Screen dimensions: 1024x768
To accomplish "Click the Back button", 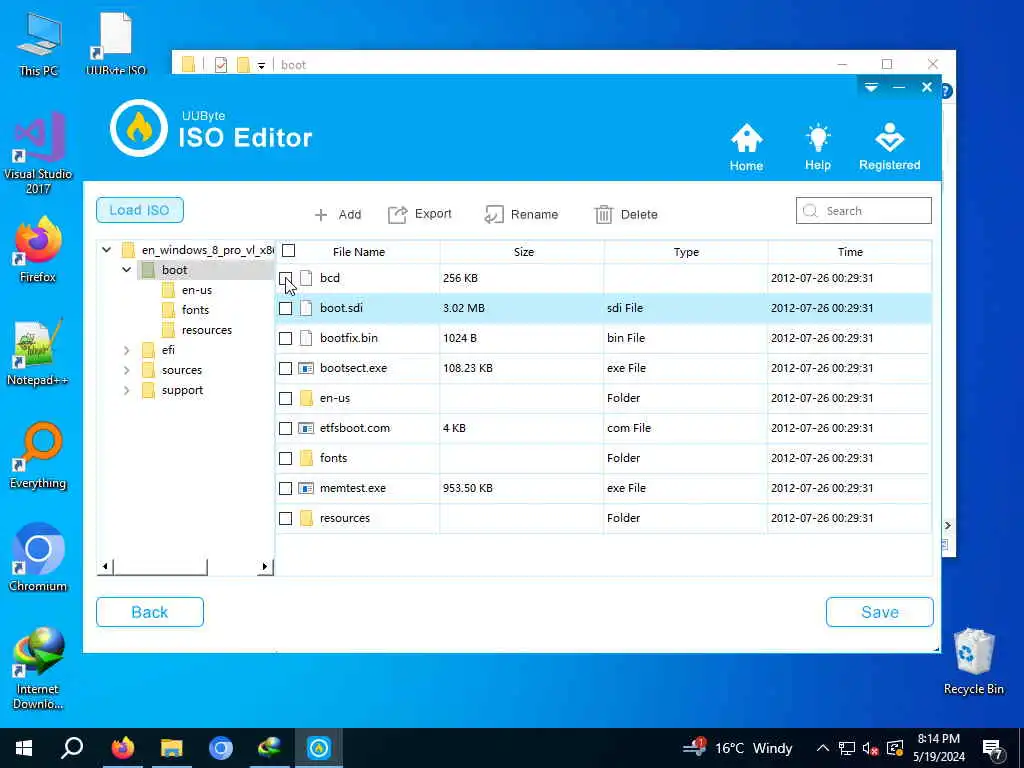I will point(150,612).
